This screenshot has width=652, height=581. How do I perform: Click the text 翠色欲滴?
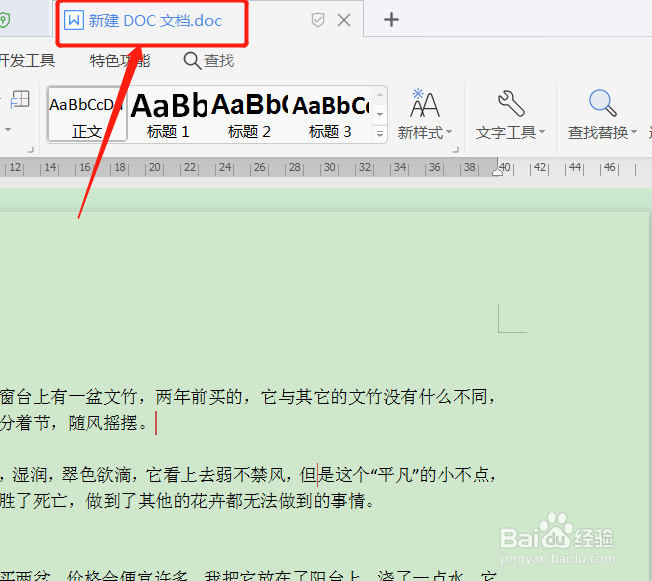click(x=96, y=475)
